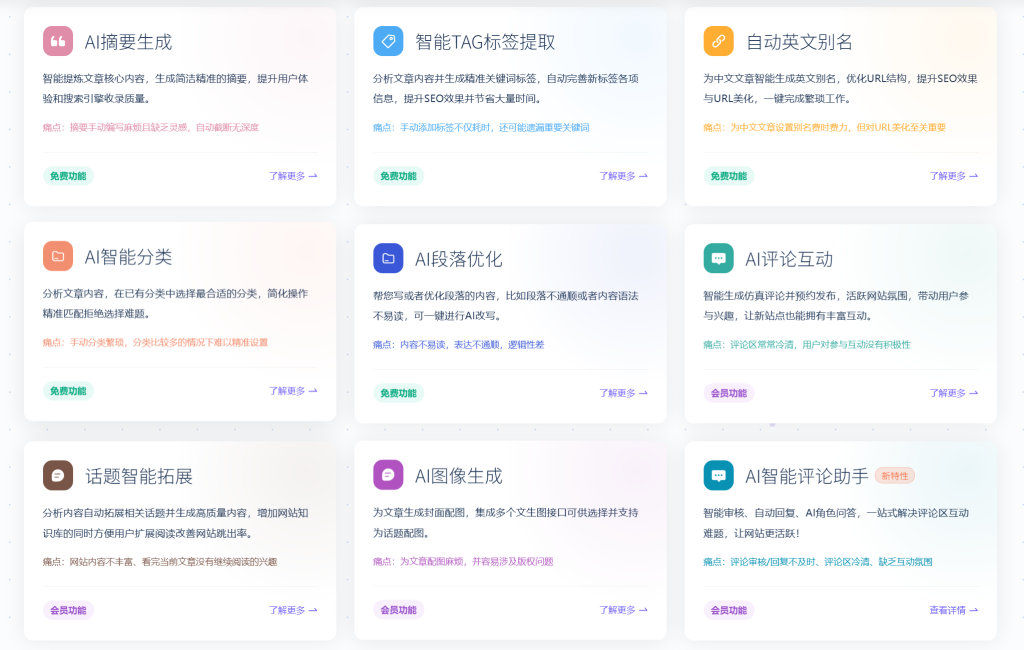Click the brown bubble icon for 话题智能拓展
Image resolution: width=1024 pixels, height=650 pixels.
58,475
